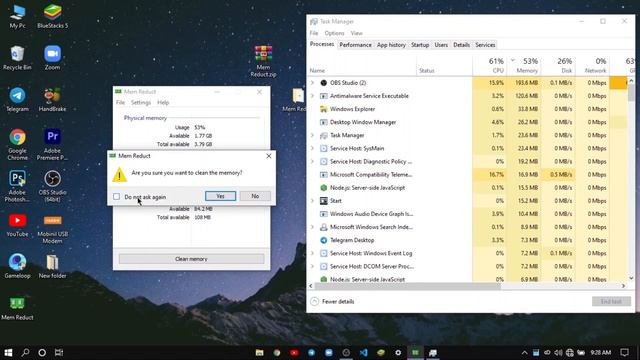Image resolution: width=640 pixels, height=360 pixels.
Task: Open Mem Reduct File menu
Action: 120,102
